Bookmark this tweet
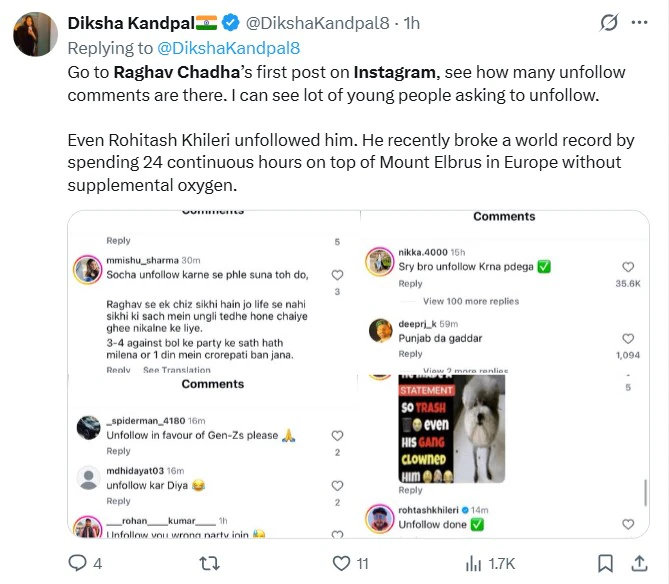 point(605,563)
